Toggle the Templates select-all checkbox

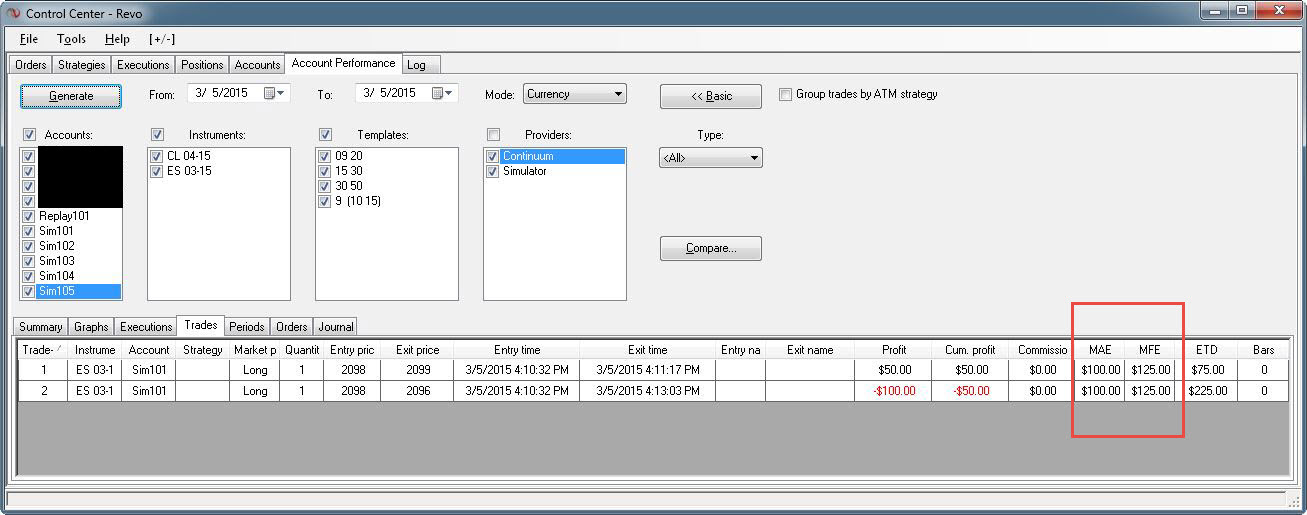pyautogui.click(x=325, y=134)
